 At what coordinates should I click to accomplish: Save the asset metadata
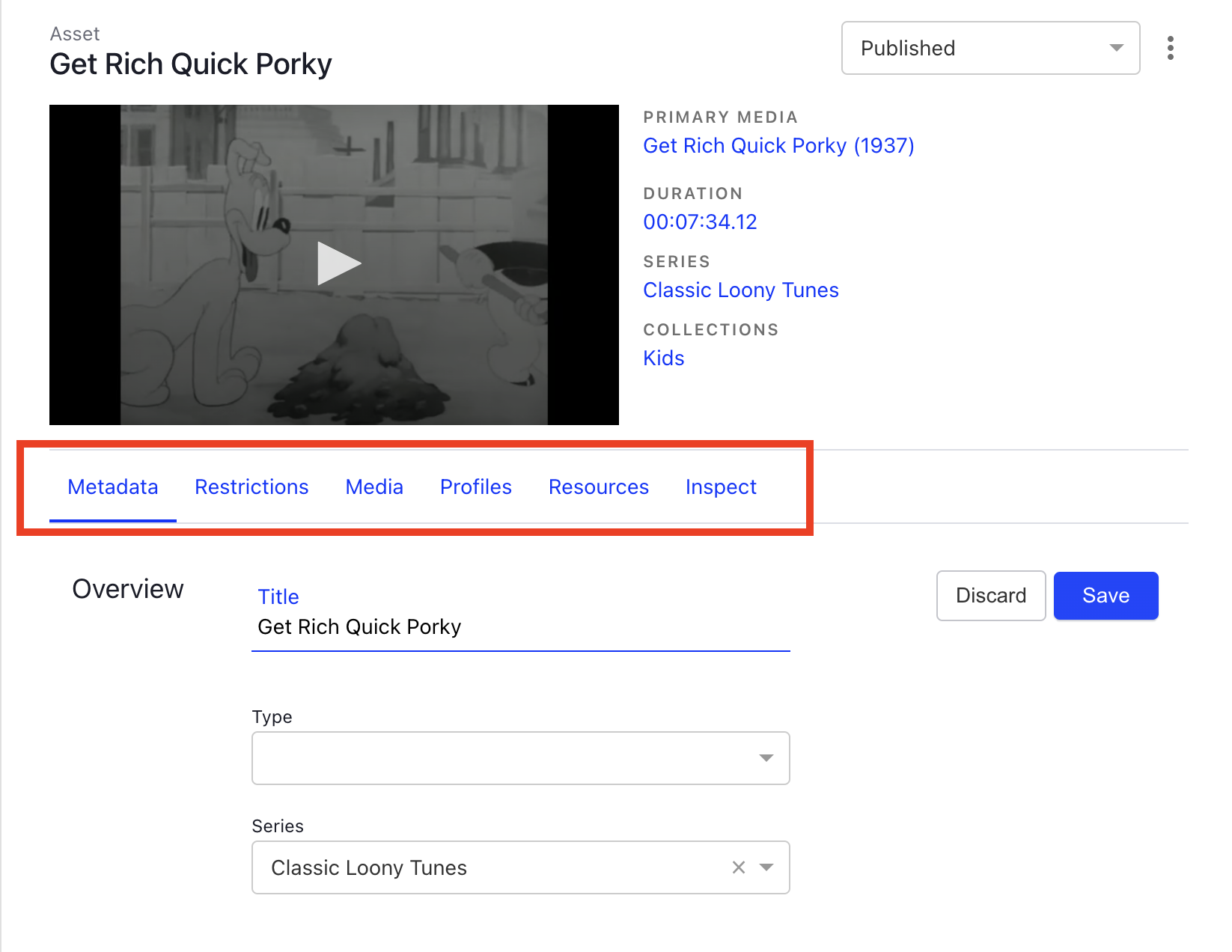click(1106, 596)
